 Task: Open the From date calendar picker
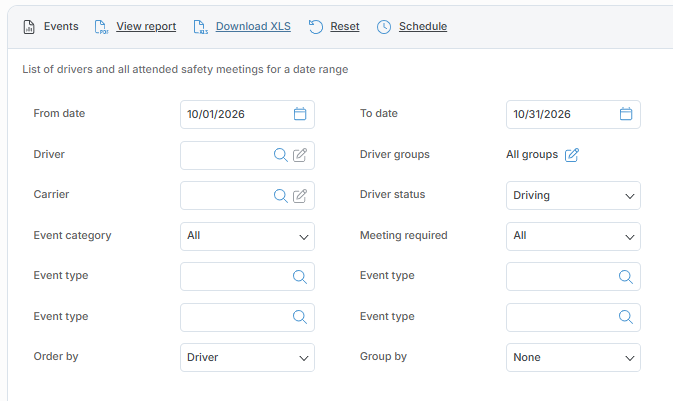tap(300, 114)
